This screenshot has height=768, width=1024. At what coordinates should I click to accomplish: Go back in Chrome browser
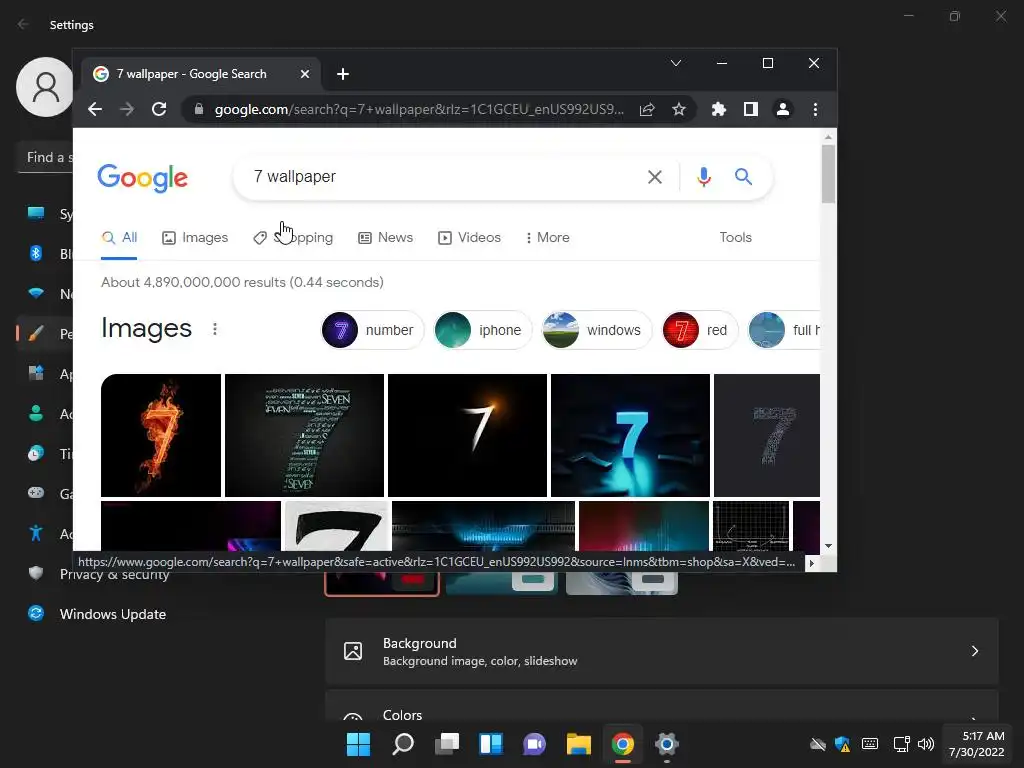point(95,109)
